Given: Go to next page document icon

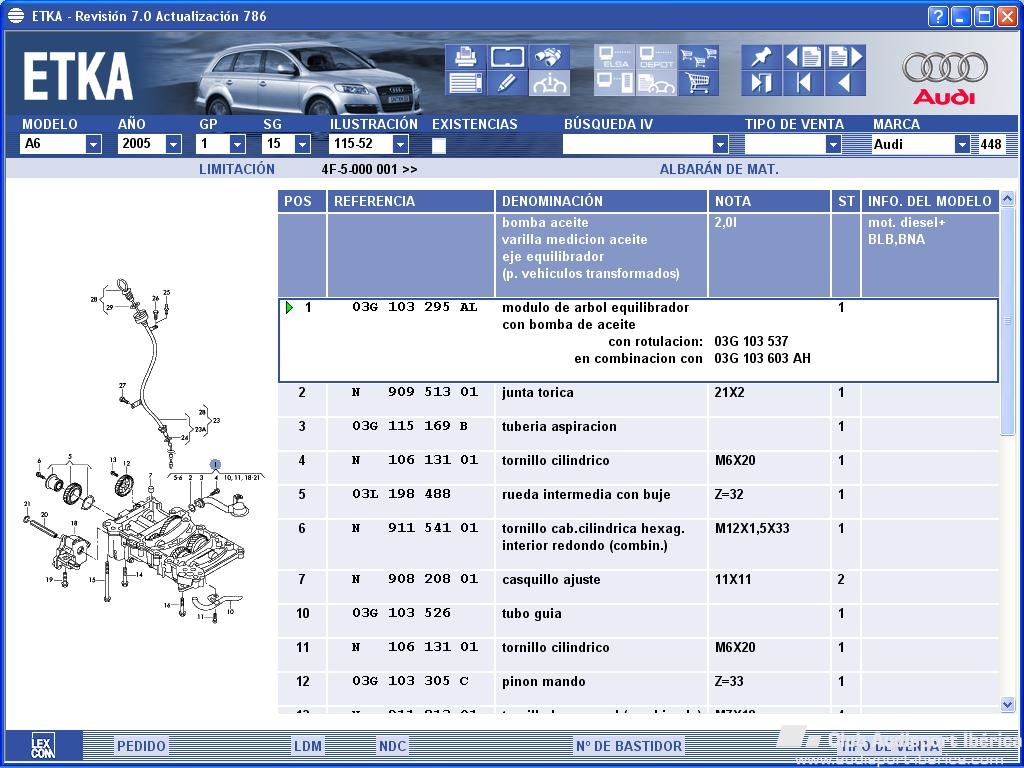Looking at the screenshot, I should click(x=845, y=57).
